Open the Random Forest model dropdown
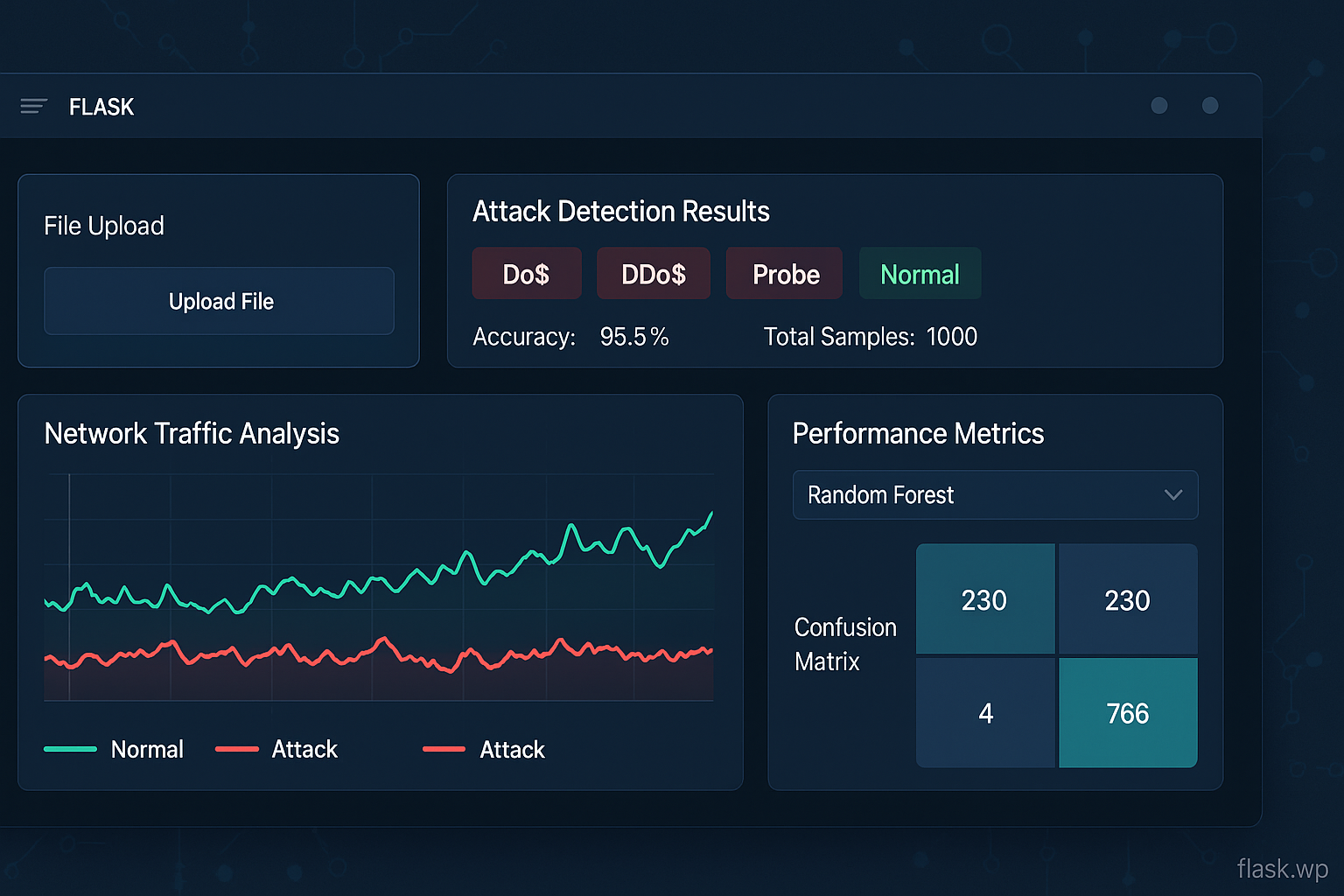1344x896 pixels. coord(995,494)
